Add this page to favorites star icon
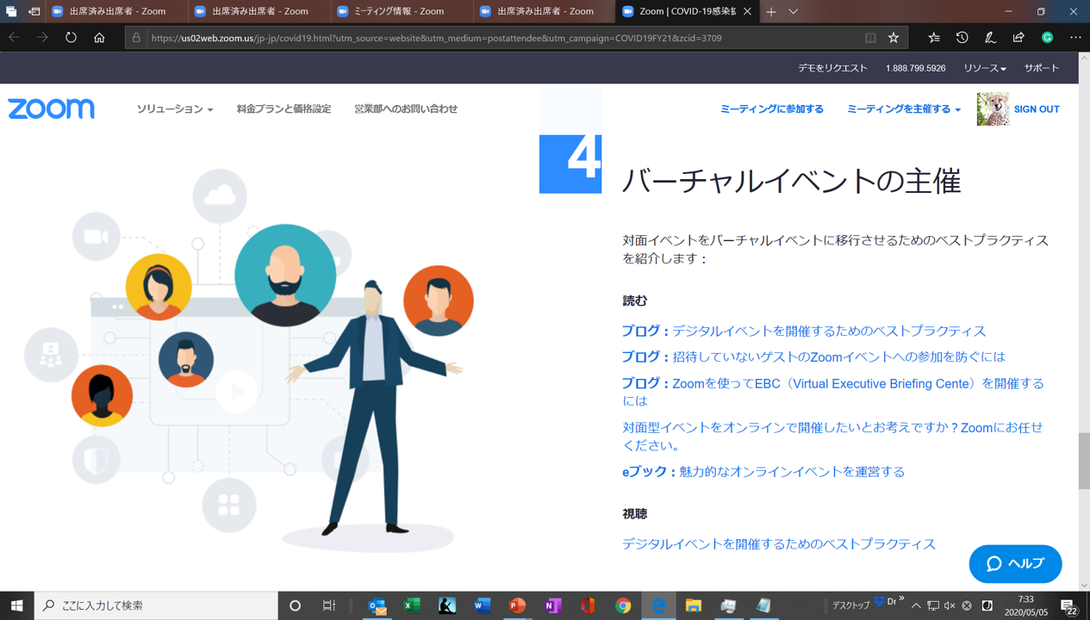This screenshot has width=1090, height=620. click(893, 38)
